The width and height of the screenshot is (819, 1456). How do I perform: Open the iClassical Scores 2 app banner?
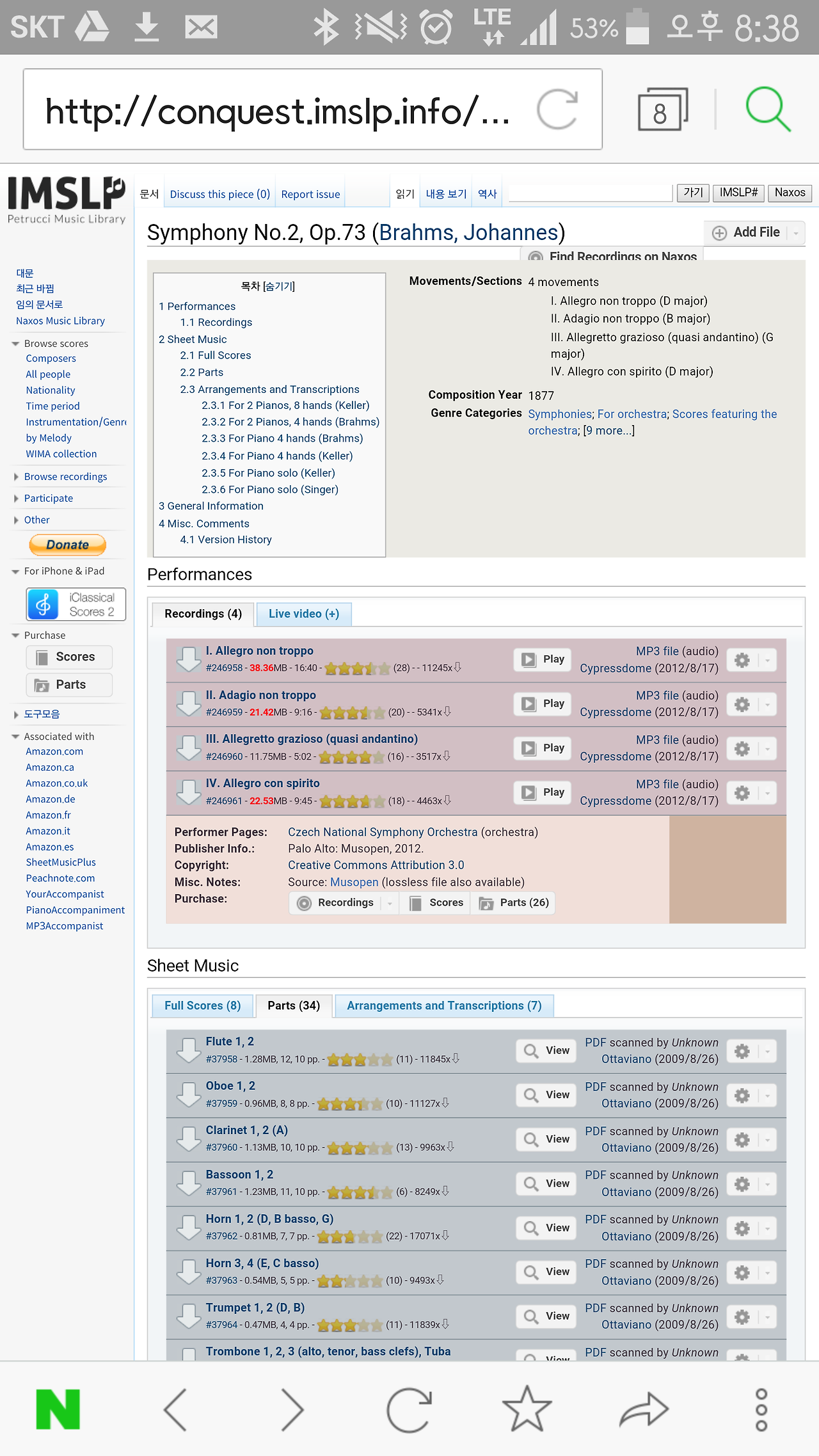point(76,604)
